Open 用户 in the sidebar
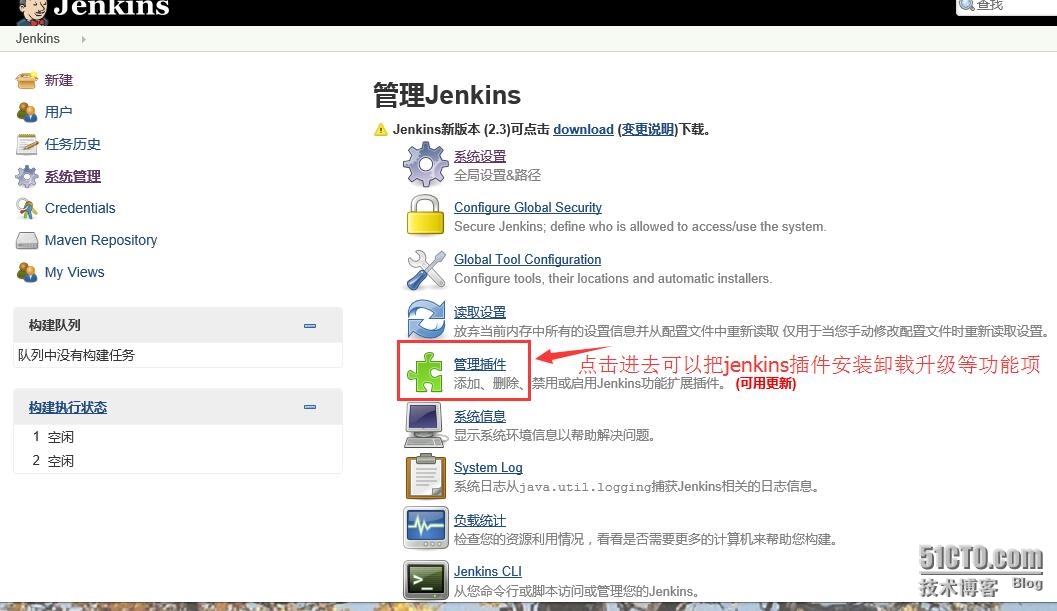This screenshot has height=611, width=1057. click(x=59, y=112)
